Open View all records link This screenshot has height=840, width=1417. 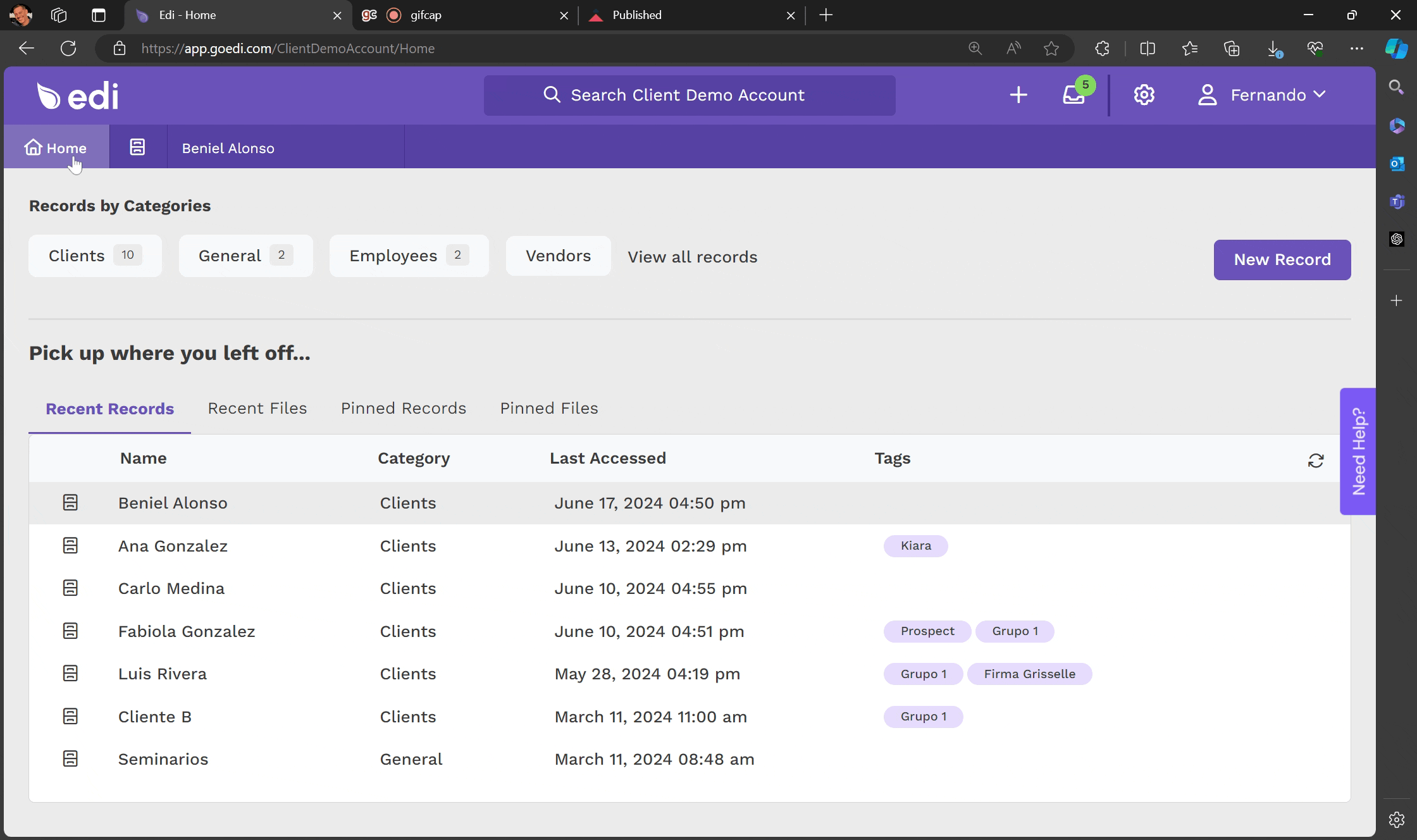pyautogui.click(x=692, y=257)
